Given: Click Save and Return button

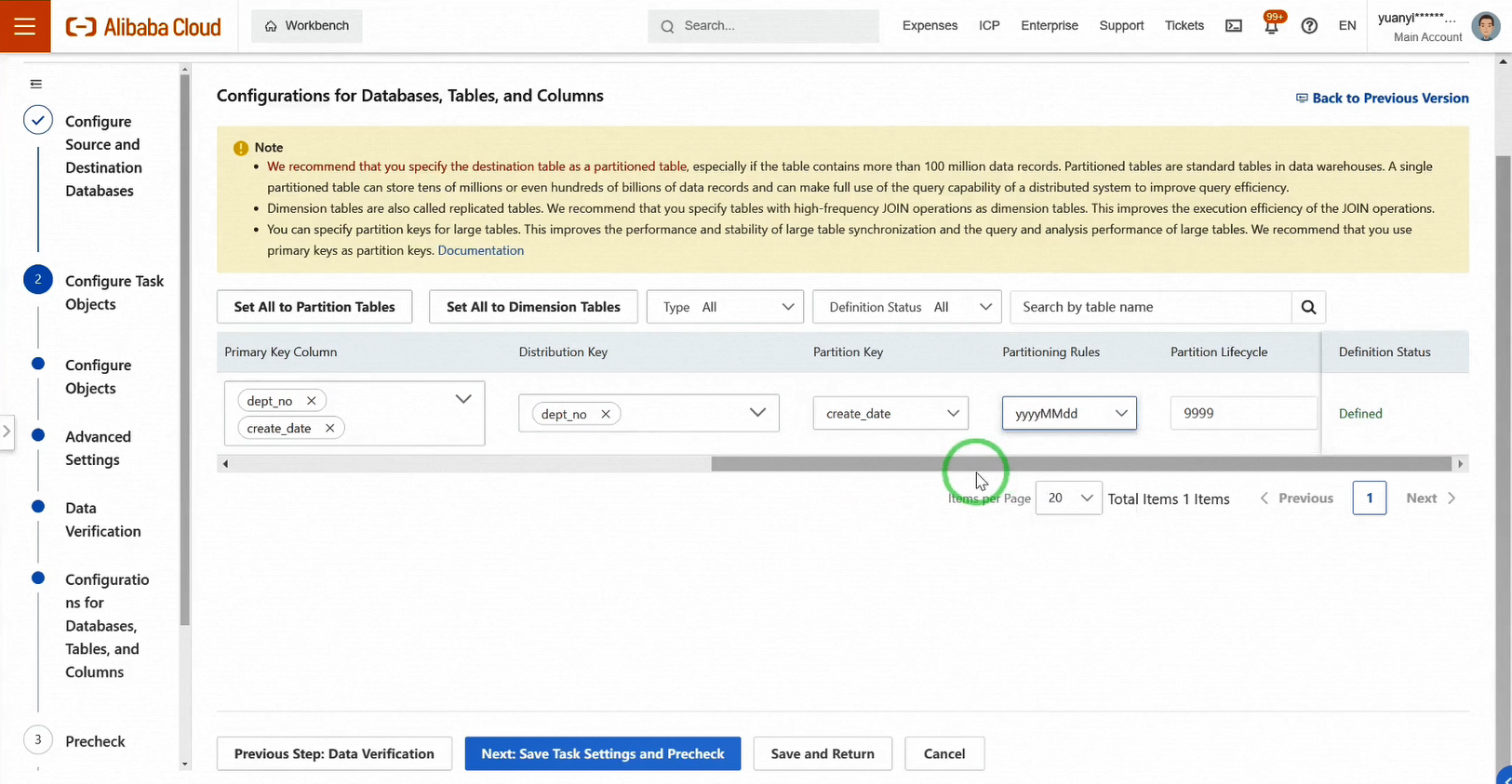Looking at the screenshot, I should 823,754.
